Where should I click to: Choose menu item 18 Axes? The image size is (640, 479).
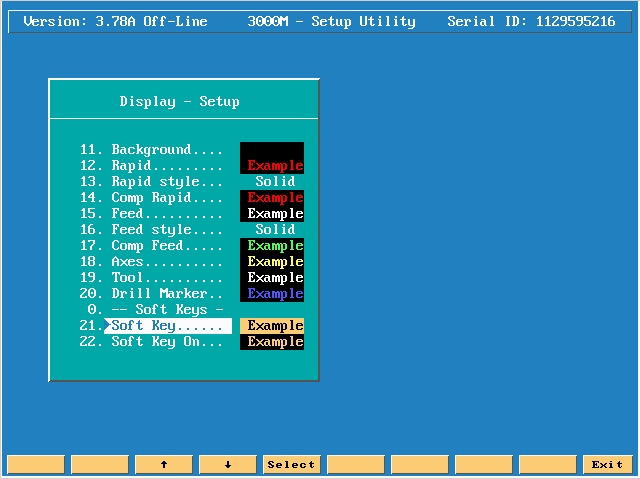coord(151,262)
